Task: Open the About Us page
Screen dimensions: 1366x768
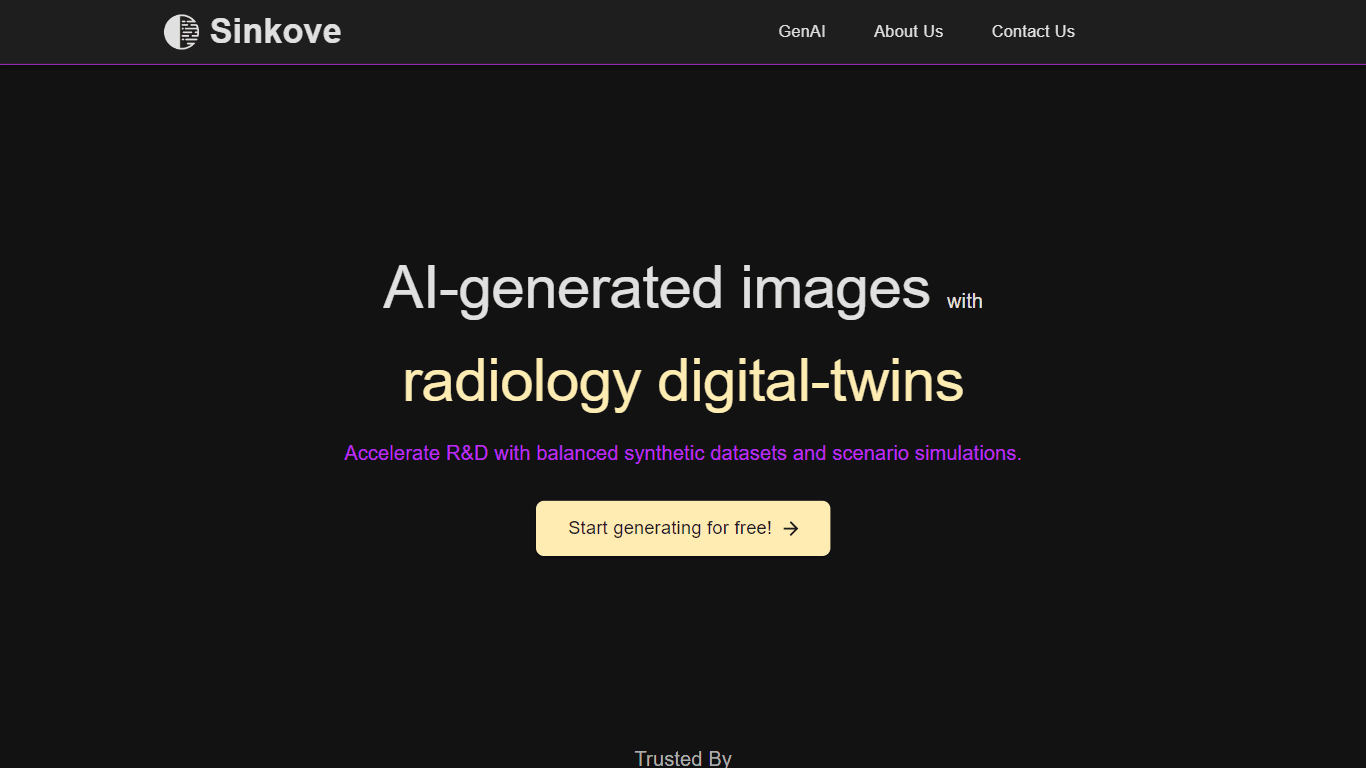Action: click(x=908, y=31)
